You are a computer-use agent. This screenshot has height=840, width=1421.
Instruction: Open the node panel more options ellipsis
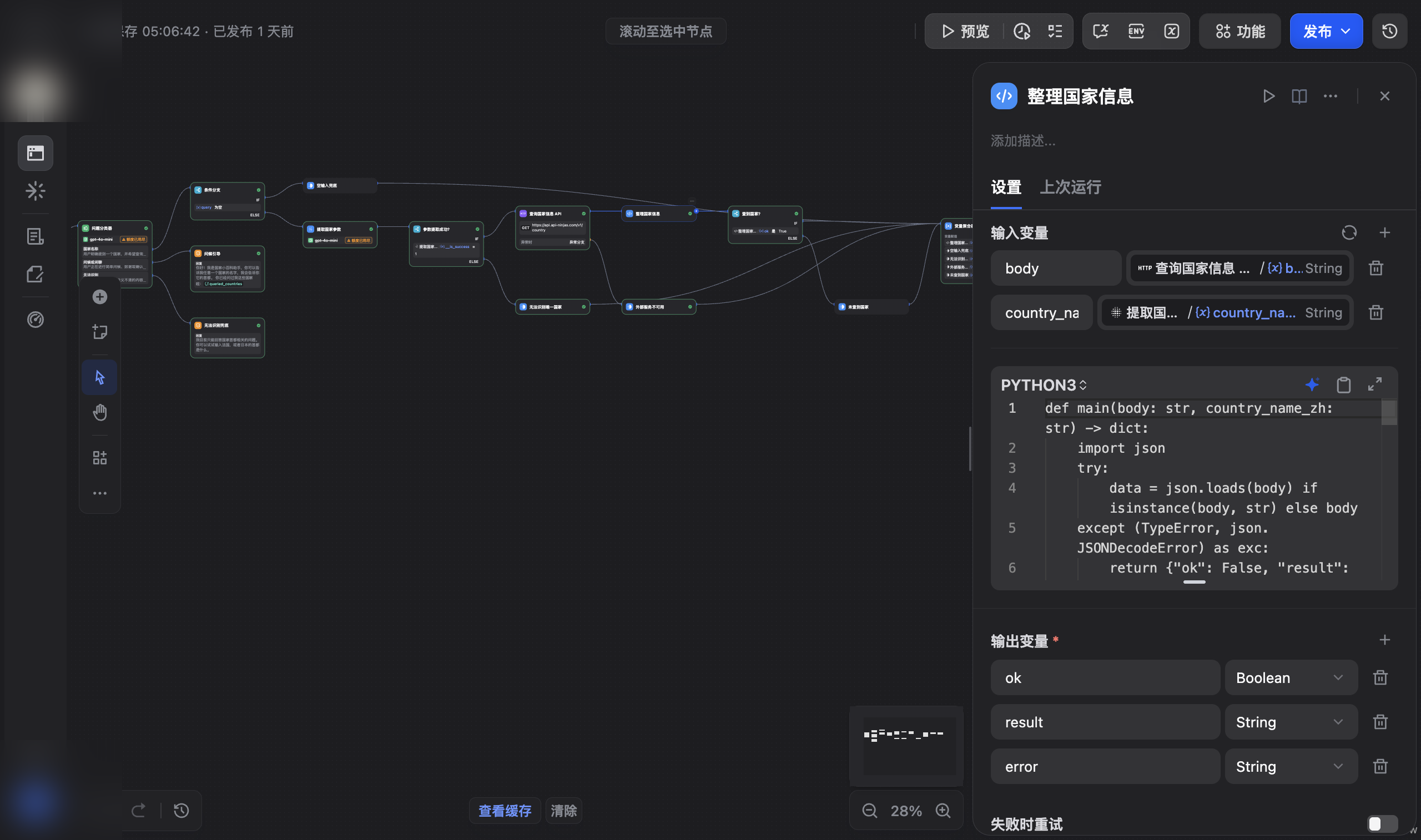coord(1331,96)
